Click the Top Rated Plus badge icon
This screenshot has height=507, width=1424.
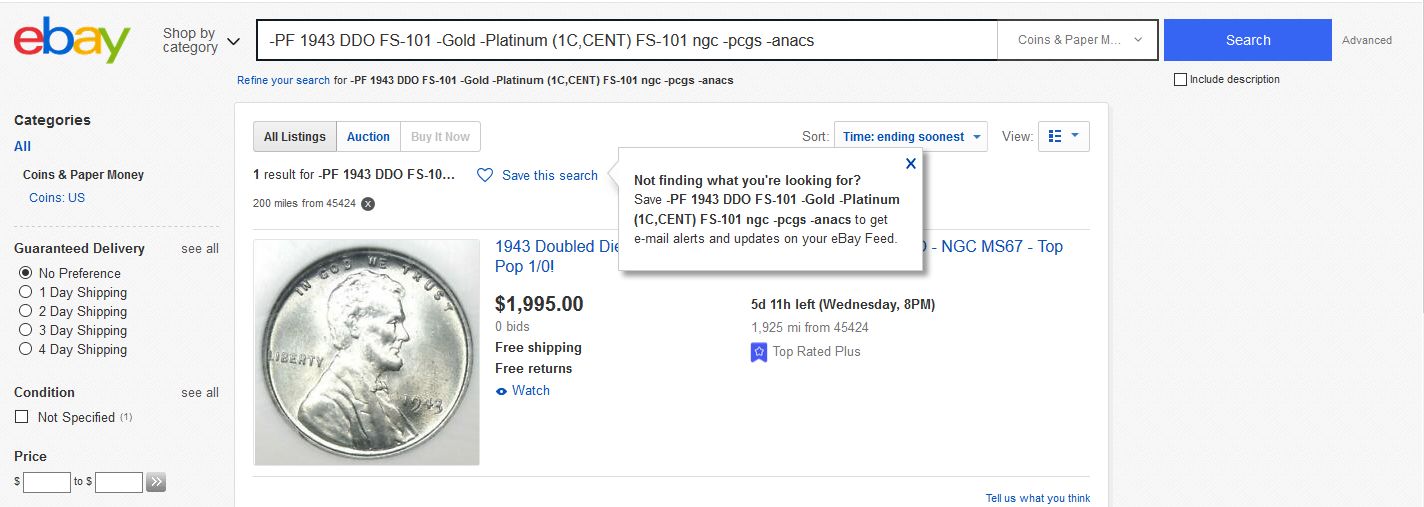[x=759, y=352]
